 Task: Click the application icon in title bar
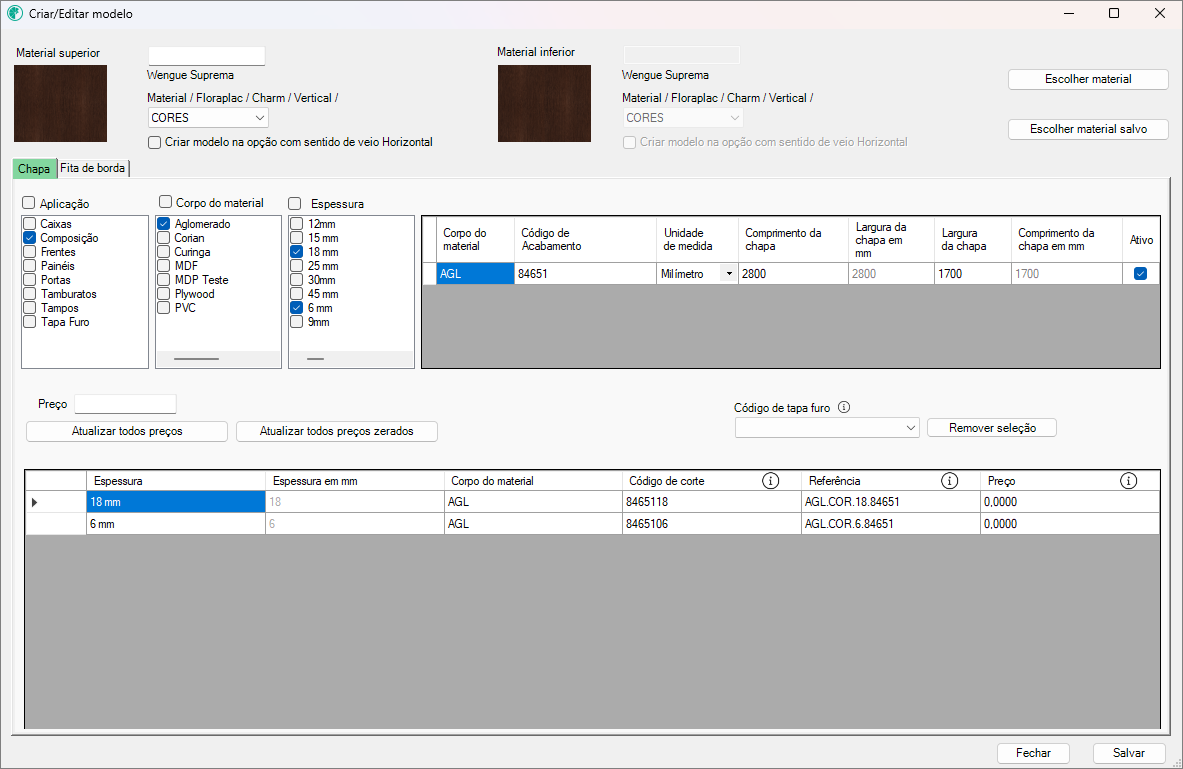pyautogui.click(x=15, y=14)
